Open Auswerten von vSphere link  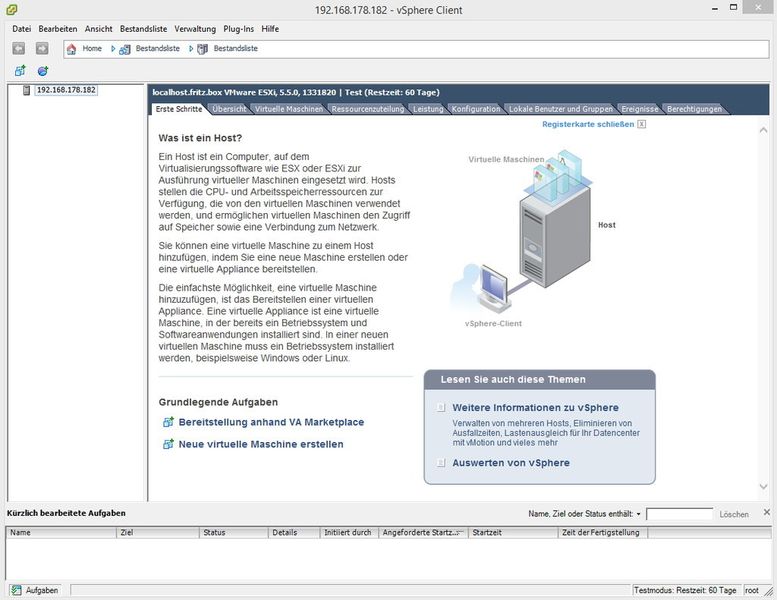(x=511, y=463)
